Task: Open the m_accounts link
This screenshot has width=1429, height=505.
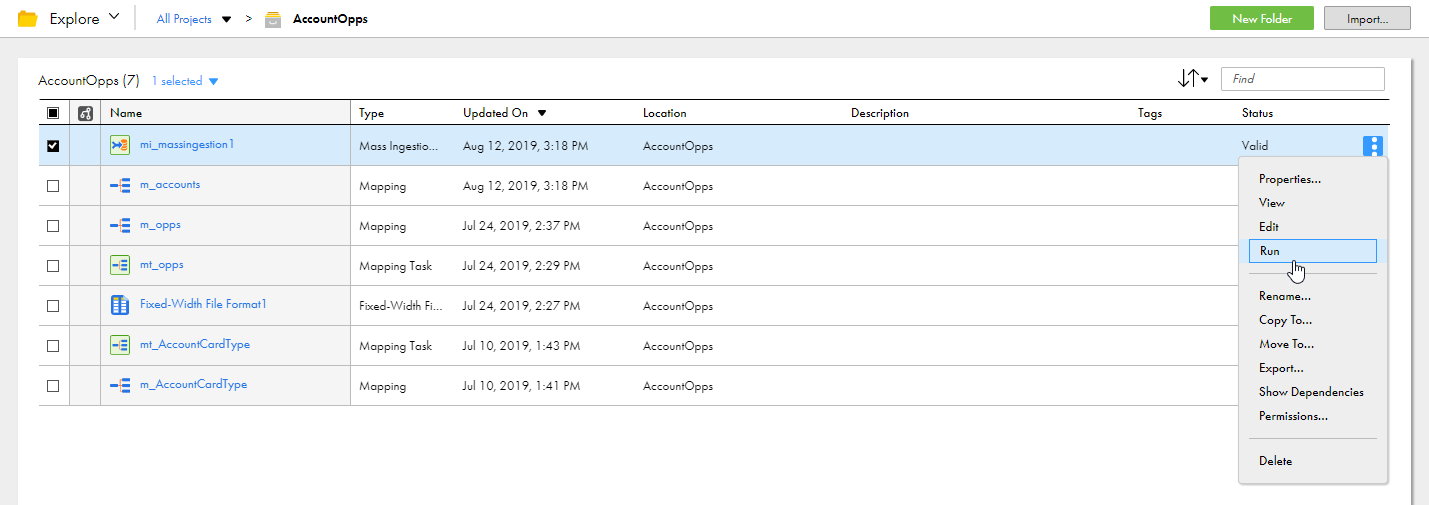Action: click(170, 184)
